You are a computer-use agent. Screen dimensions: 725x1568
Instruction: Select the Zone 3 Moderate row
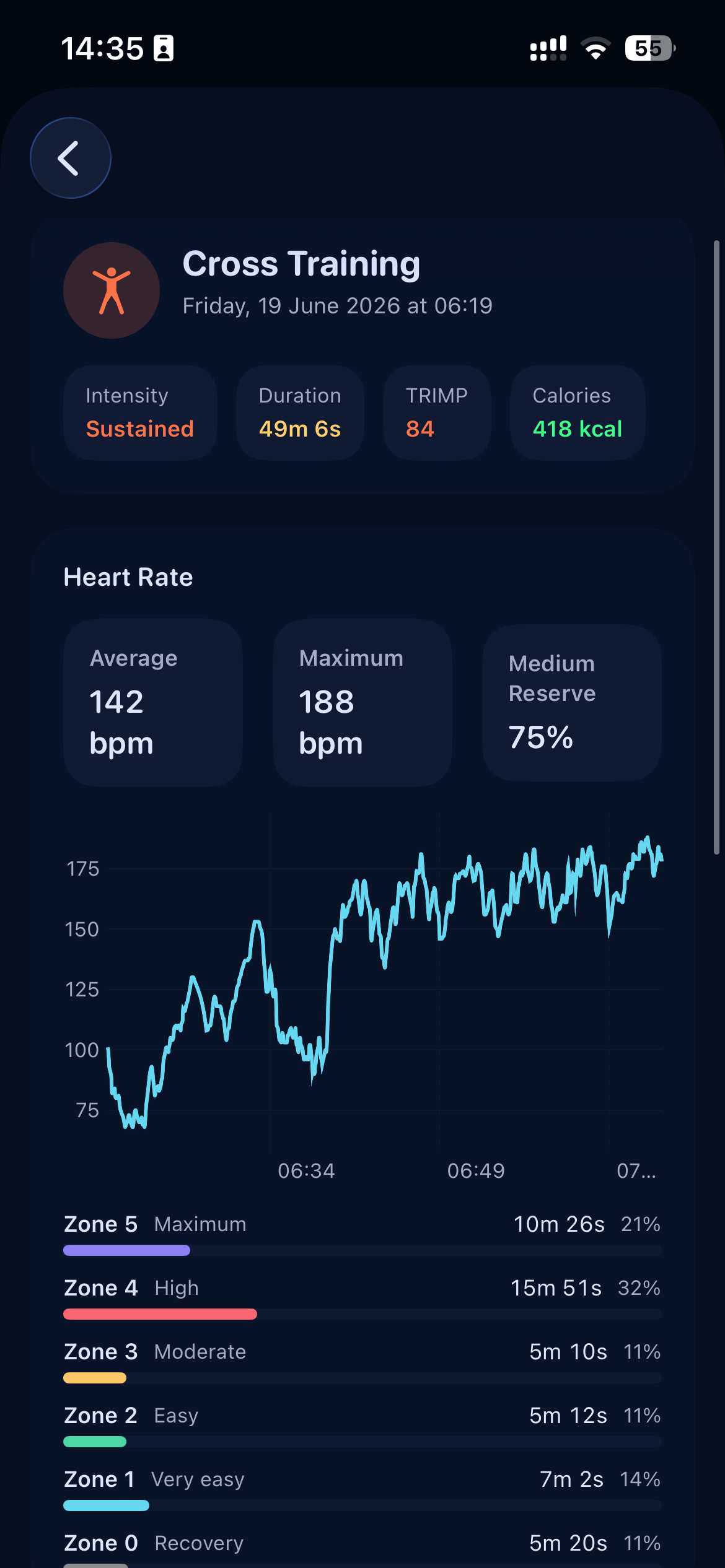[x=362, y=1361]
